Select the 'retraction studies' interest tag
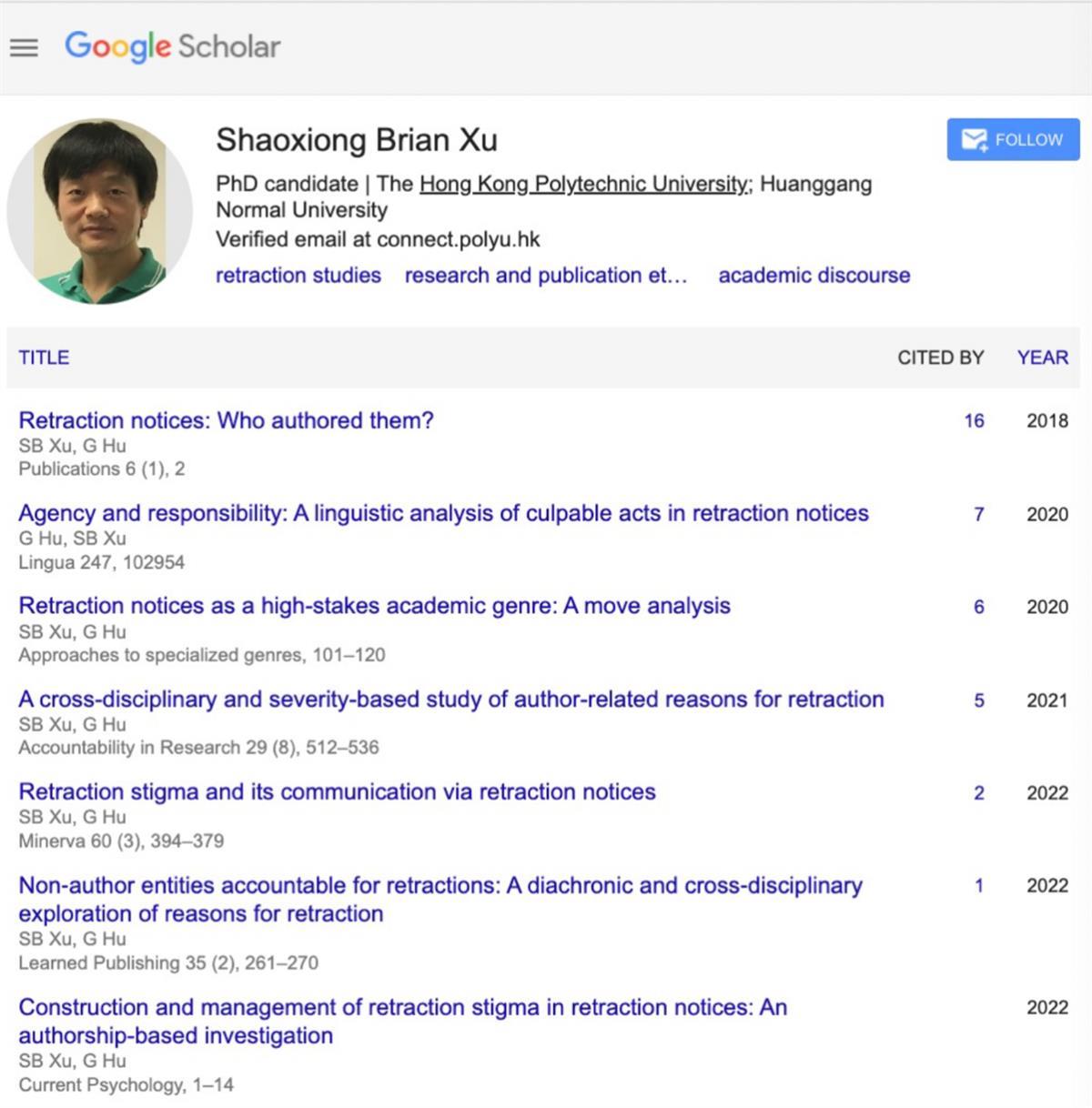Image resolution: width=1092 pixels, height=1108 pixels. click(x=298, y=276)
